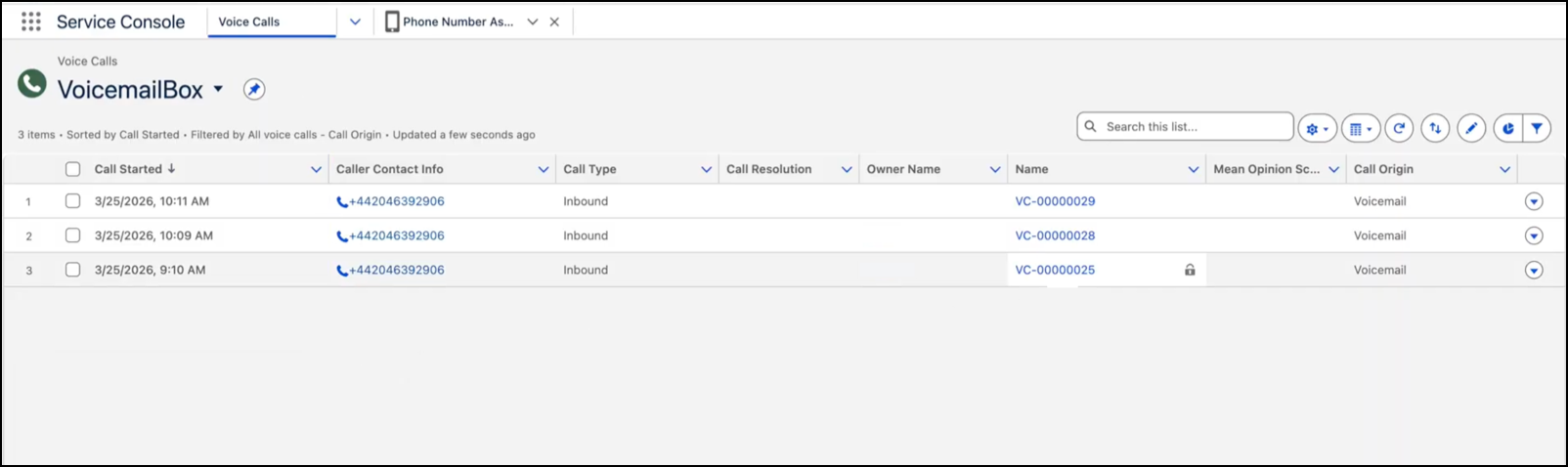Select the checkbox for VC-00000025 row
Image resolution: width=1568 pixels, height=467 pixels.
(72, 270)
